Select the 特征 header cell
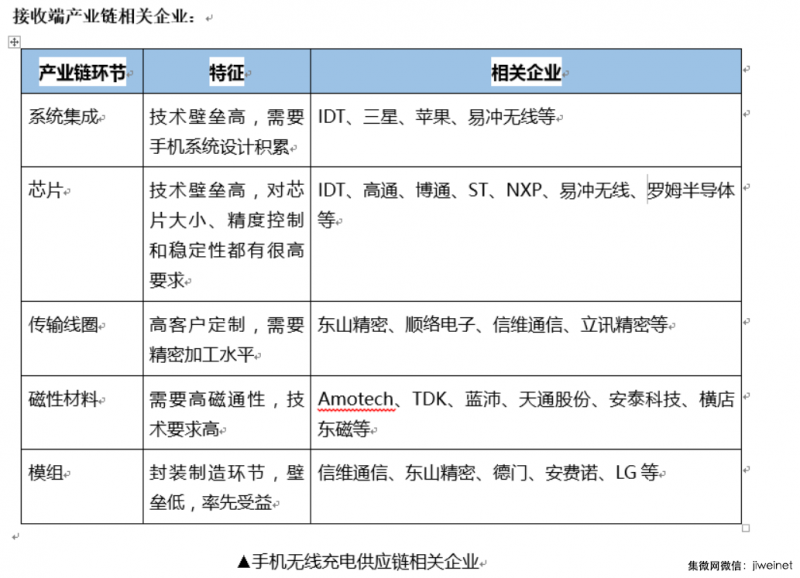Image resolution: width=800 pixels, height=578 pixels. (227, 71)
